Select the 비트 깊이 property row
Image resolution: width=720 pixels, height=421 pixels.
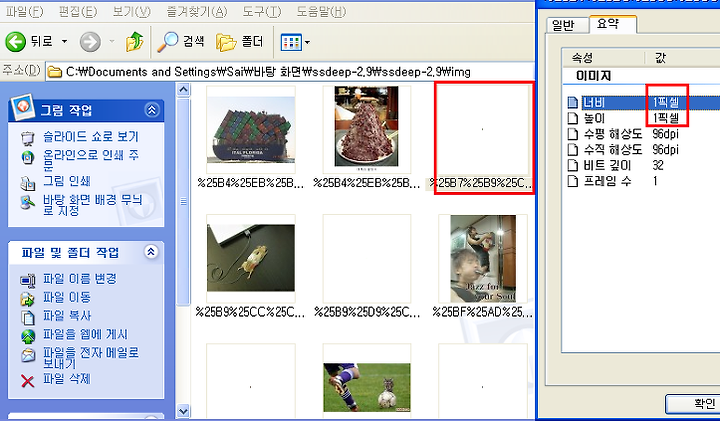coord(643,165)
